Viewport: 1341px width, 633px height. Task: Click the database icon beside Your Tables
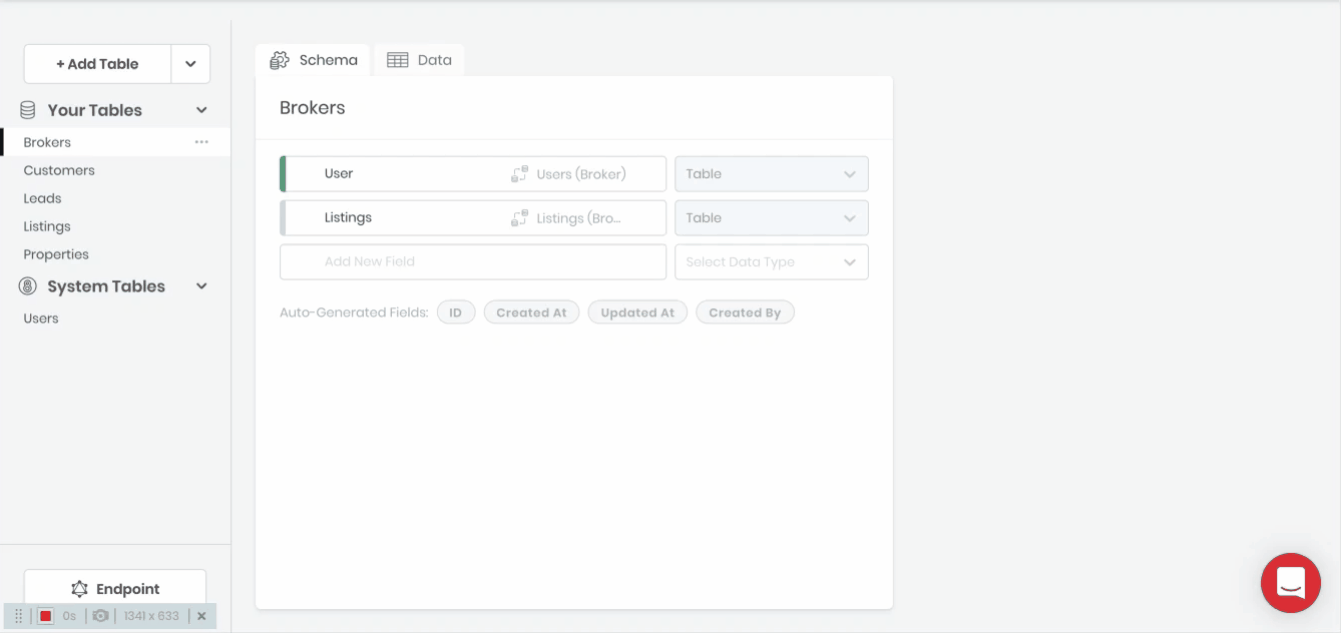click(28, 110)
